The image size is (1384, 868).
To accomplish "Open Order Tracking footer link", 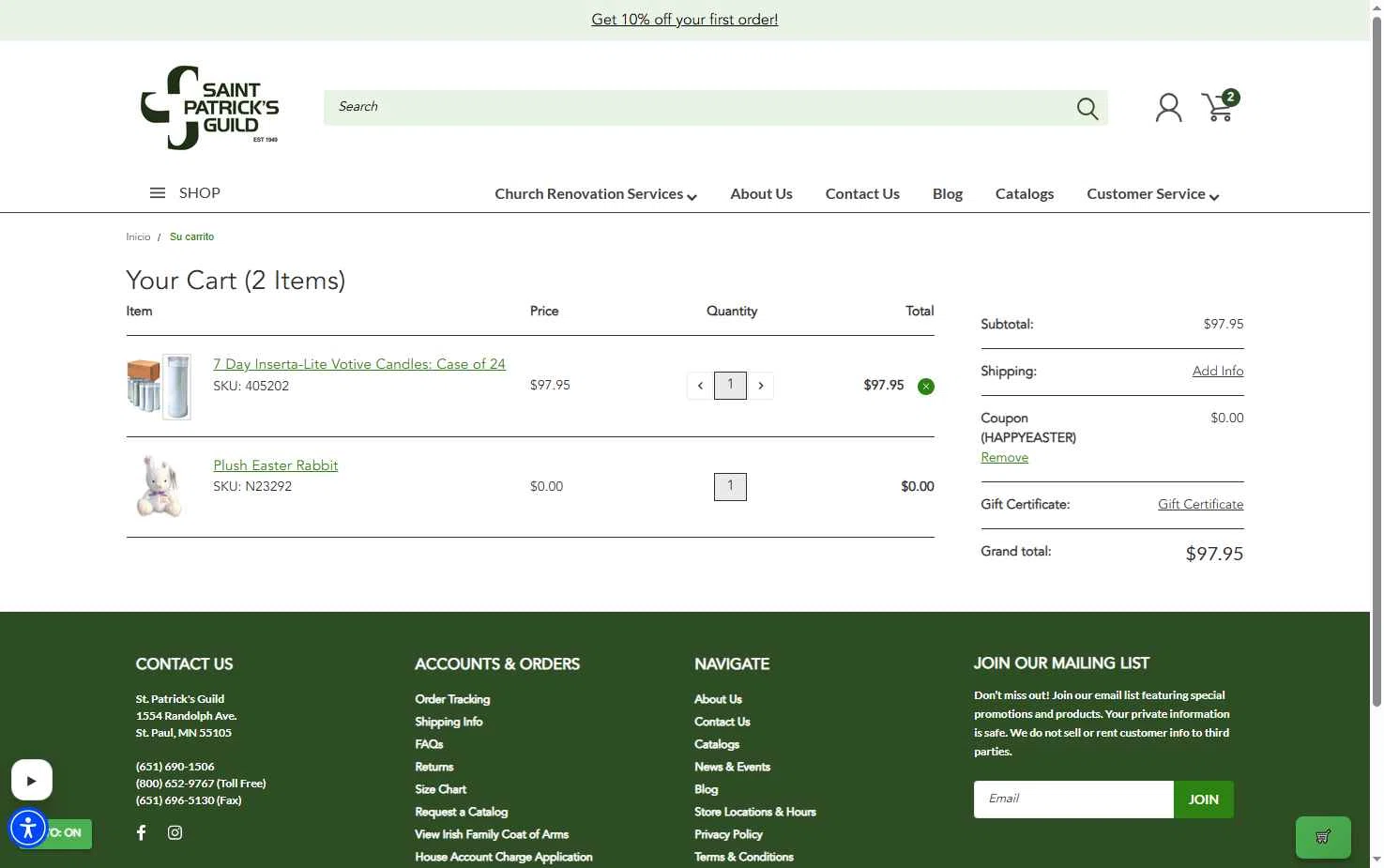I will click(x=452, y=699).
